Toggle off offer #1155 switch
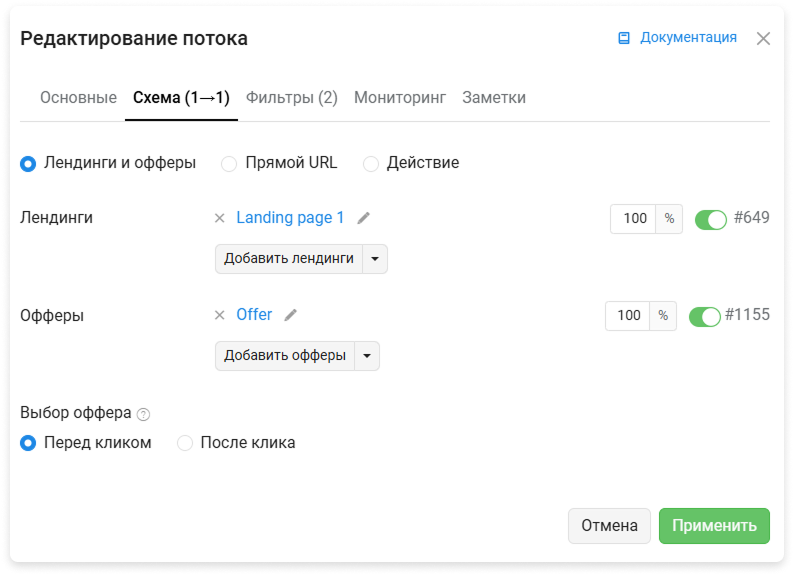This screenshot has height=576, width=794. coord(704,317)
